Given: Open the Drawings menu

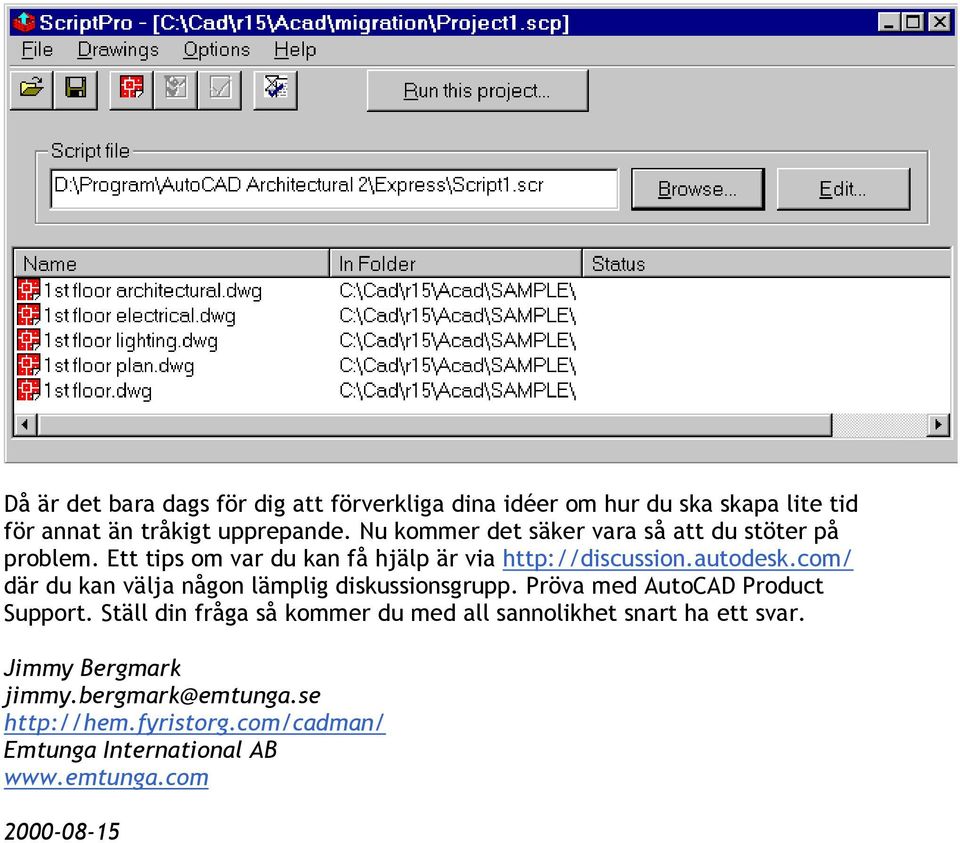Looking at the screenshot, I should coord(118,50).
